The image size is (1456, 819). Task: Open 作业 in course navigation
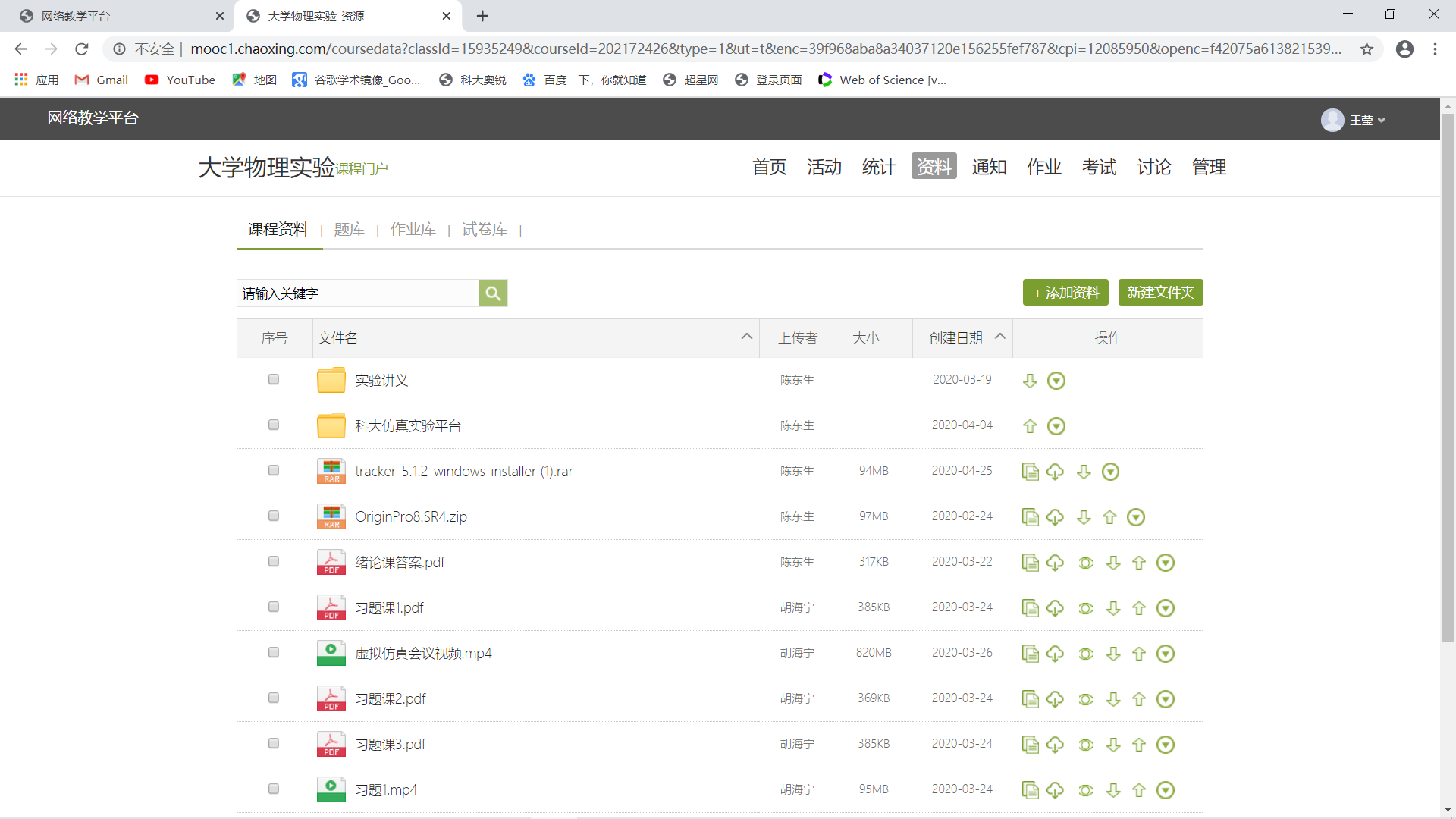pos(1044,167)
